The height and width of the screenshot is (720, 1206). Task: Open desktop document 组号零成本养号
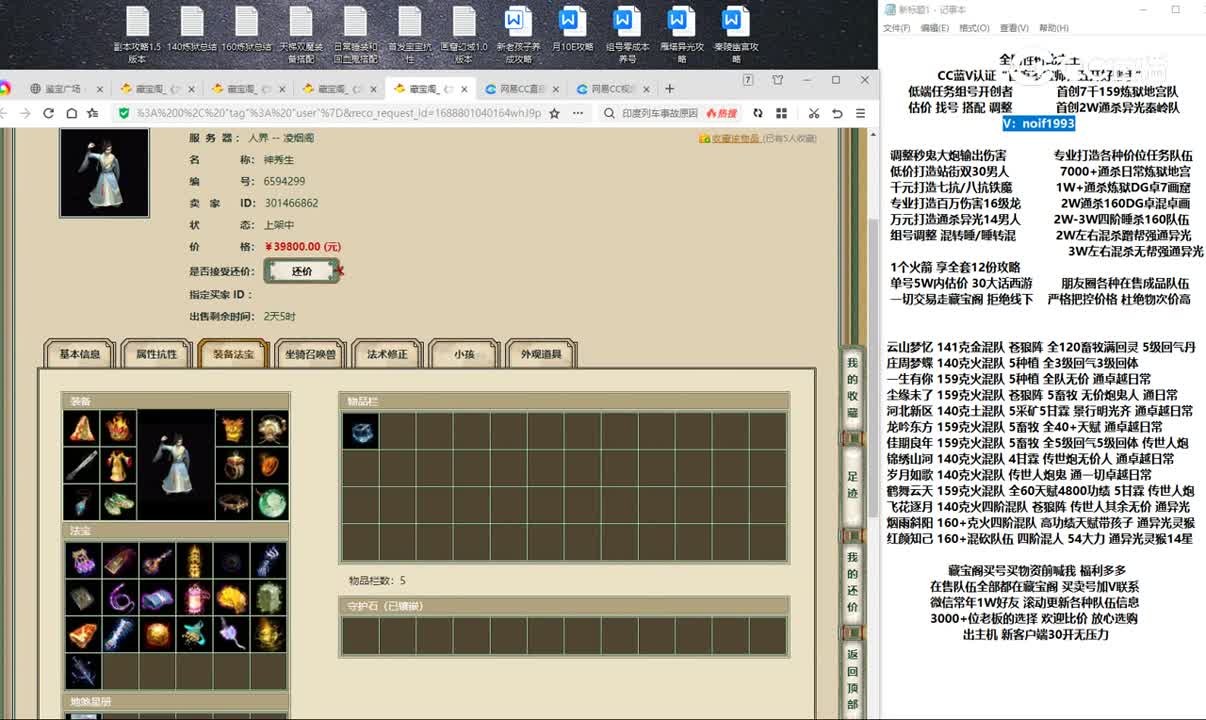pos(627,36)
